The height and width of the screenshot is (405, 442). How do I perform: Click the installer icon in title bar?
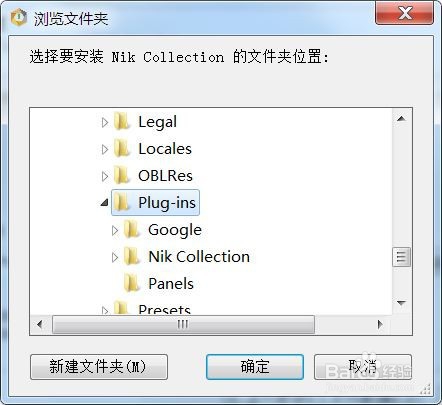pos(19,17)
